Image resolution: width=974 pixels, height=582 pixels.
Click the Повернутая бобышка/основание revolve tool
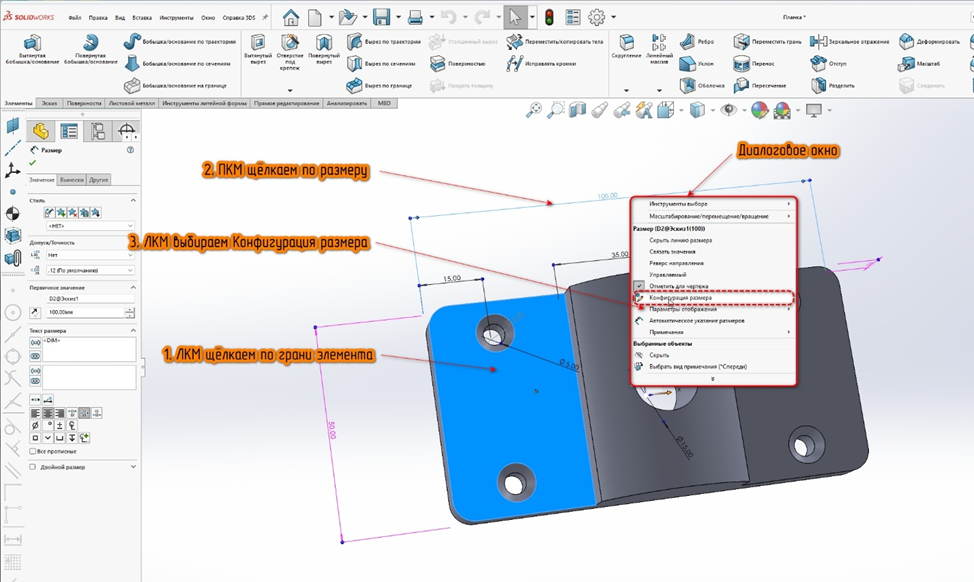[91, 50]
